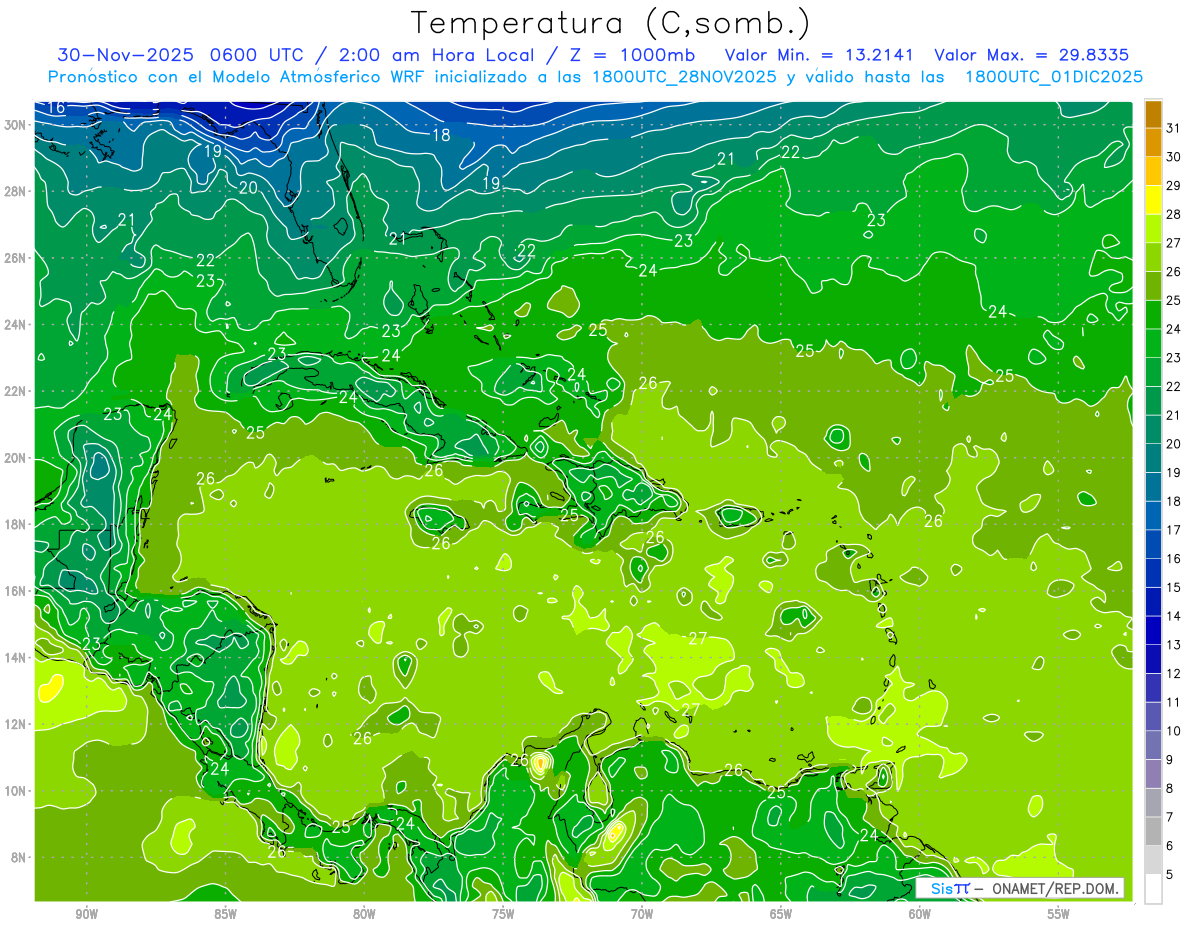Select the 'Valor Max. = 29.8335' text
The image size is (1200, 927).
[x=1033, y=55]
